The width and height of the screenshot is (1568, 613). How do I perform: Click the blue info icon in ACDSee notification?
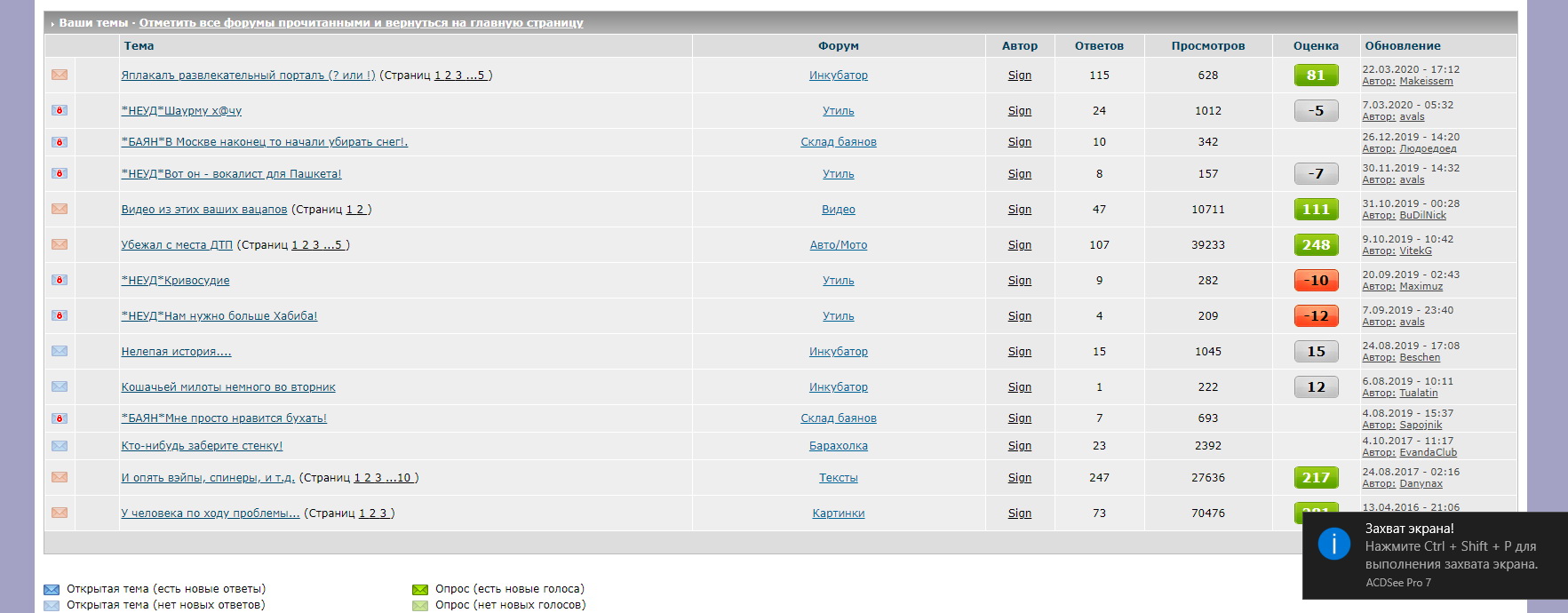click(x=1333, y=543)
